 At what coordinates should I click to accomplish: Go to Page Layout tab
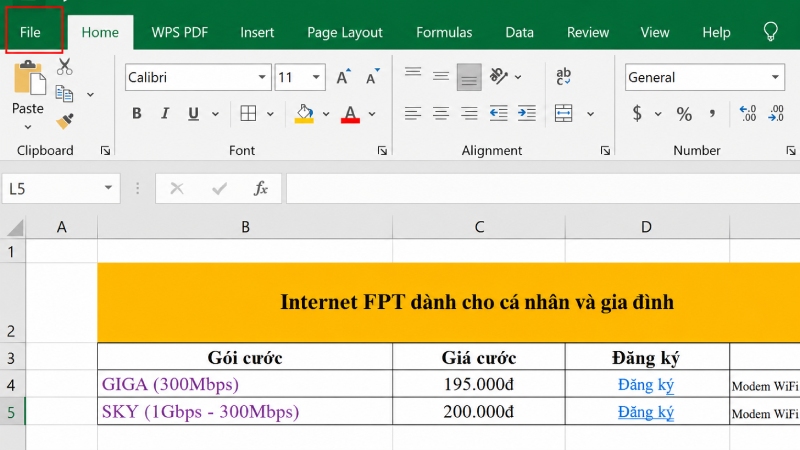pyautogui.click(x=344, y=33)
